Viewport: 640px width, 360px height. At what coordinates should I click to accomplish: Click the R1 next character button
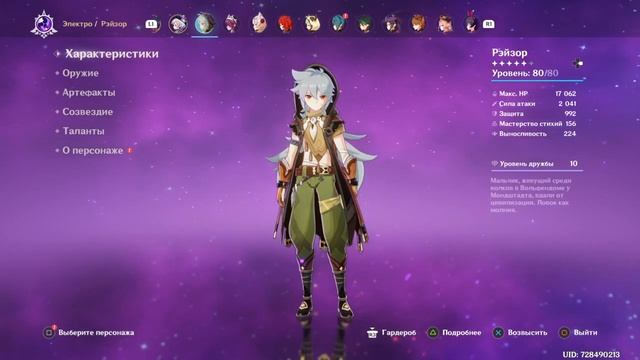(x=489, y=24)
